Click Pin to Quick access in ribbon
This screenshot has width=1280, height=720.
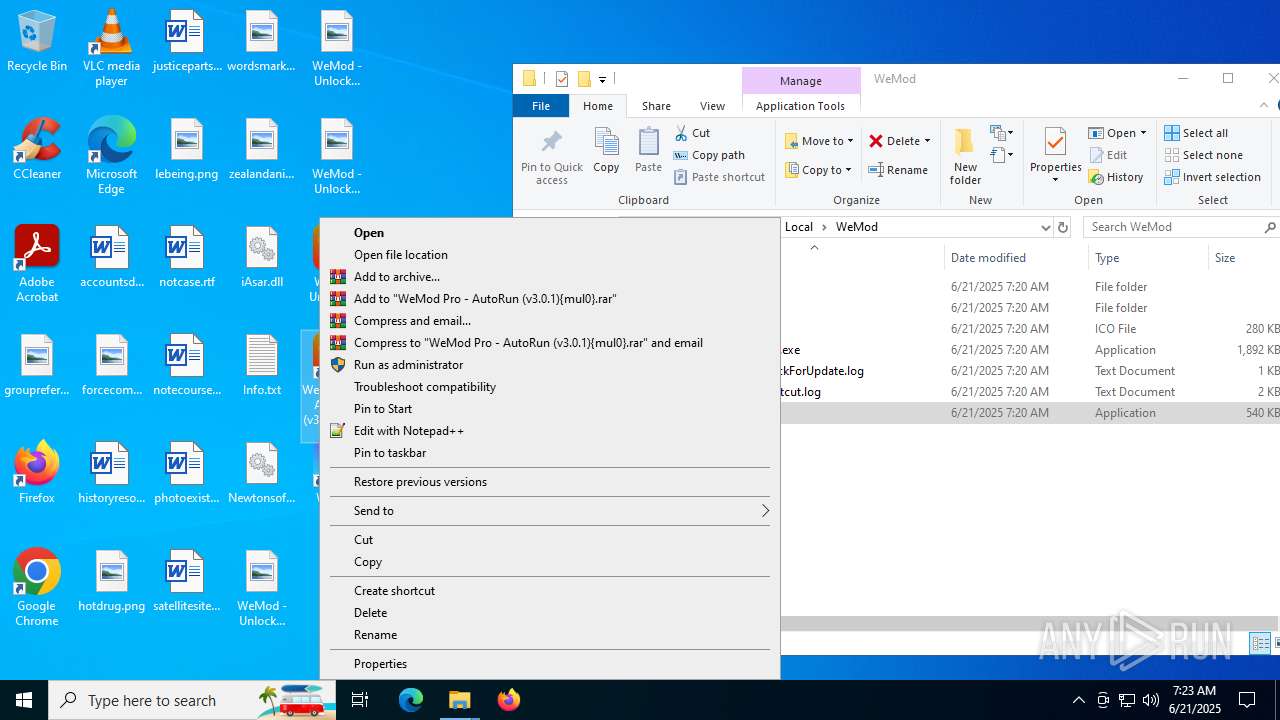(551, 157)
